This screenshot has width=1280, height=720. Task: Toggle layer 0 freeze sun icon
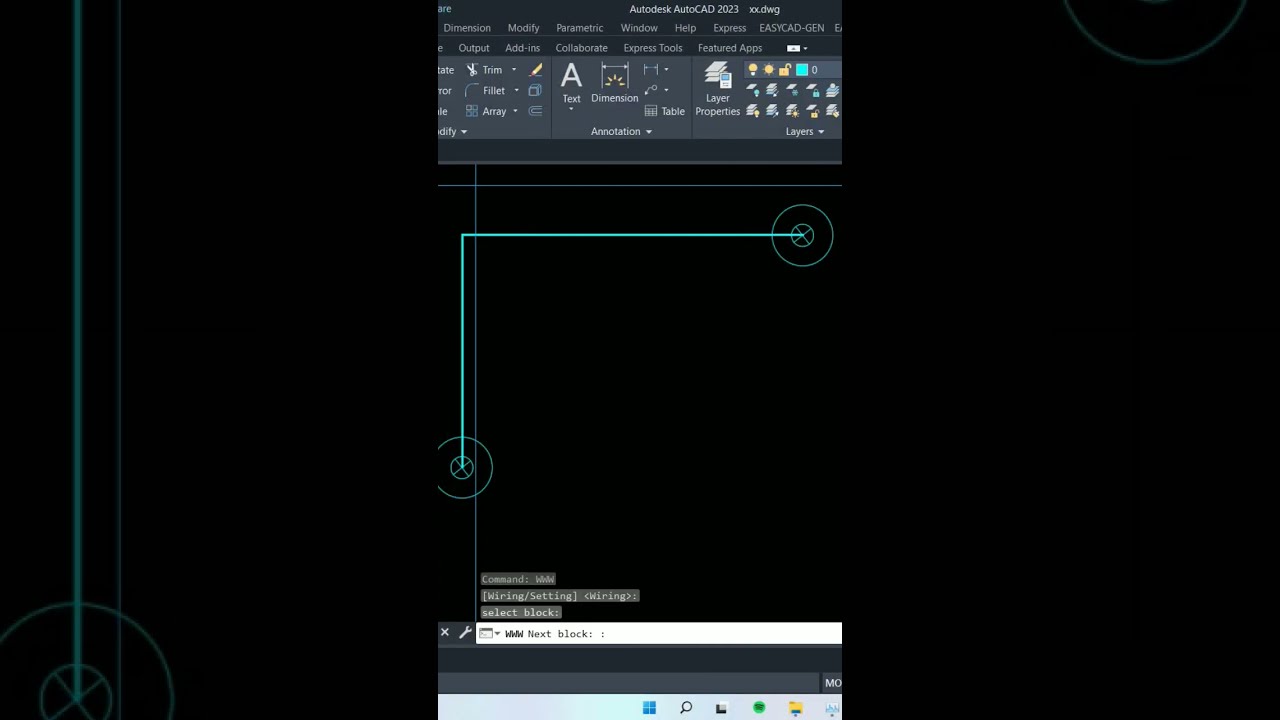tap(769, 70)
